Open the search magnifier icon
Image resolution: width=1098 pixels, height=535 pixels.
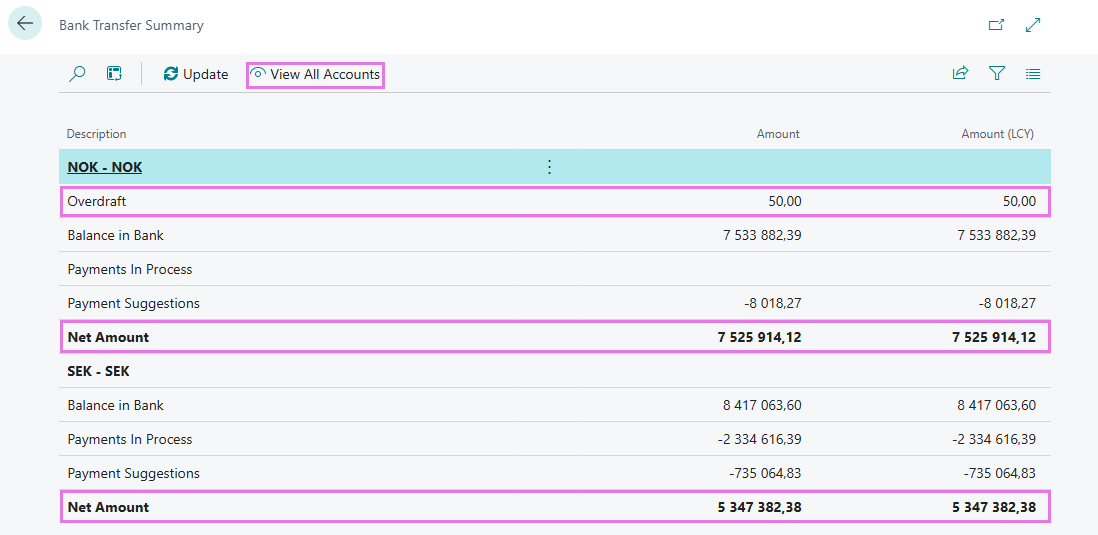(77, 74)
